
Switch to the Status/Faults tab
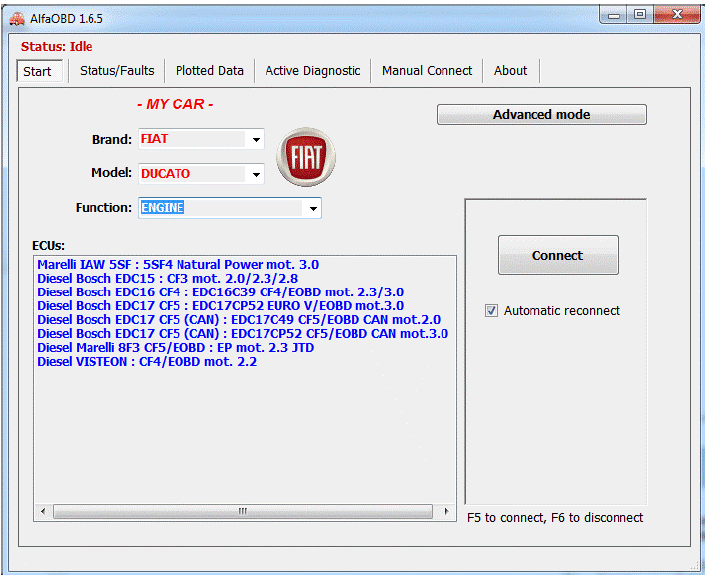pos(117,71)
